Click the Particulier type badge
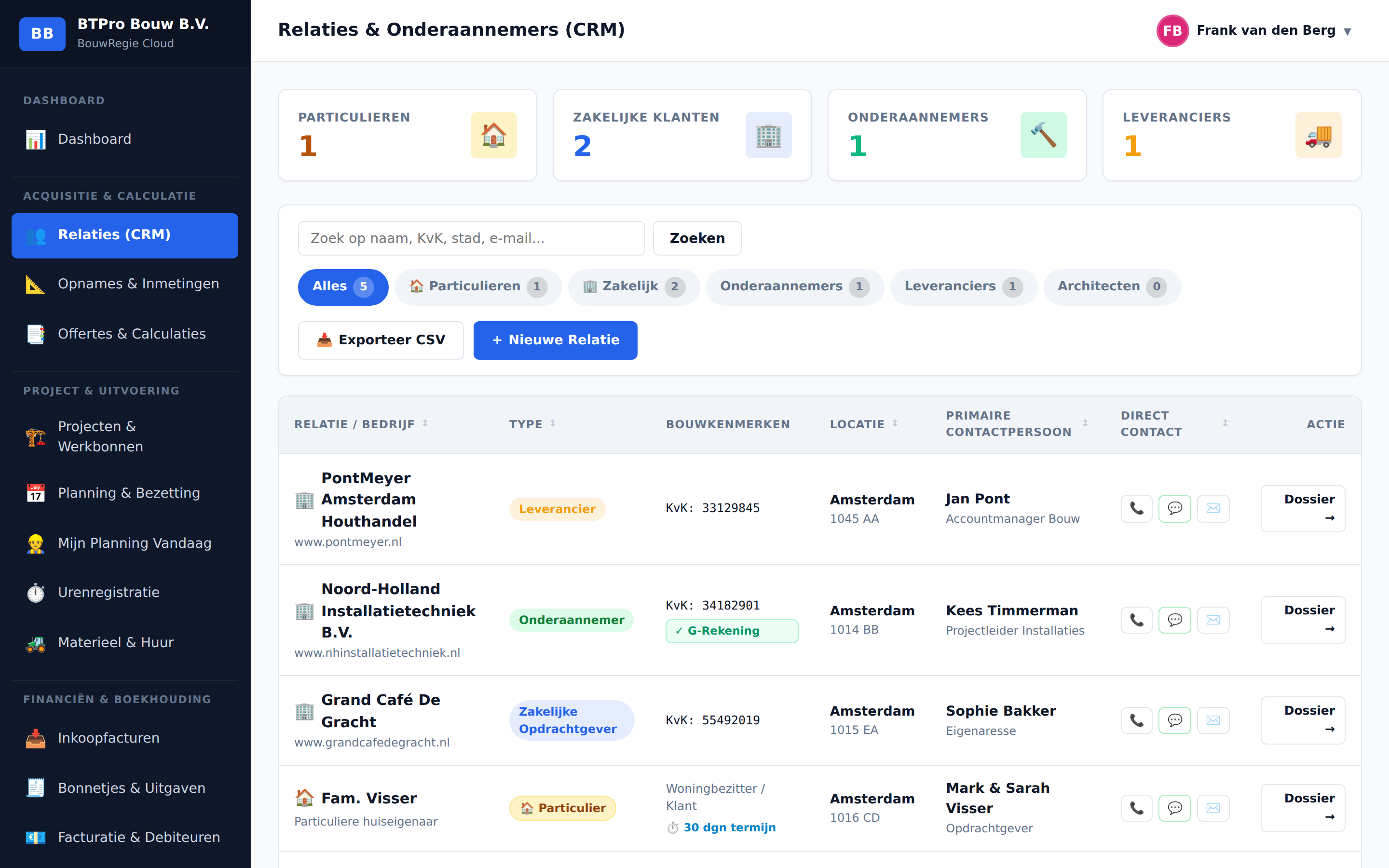 (562, 808)
